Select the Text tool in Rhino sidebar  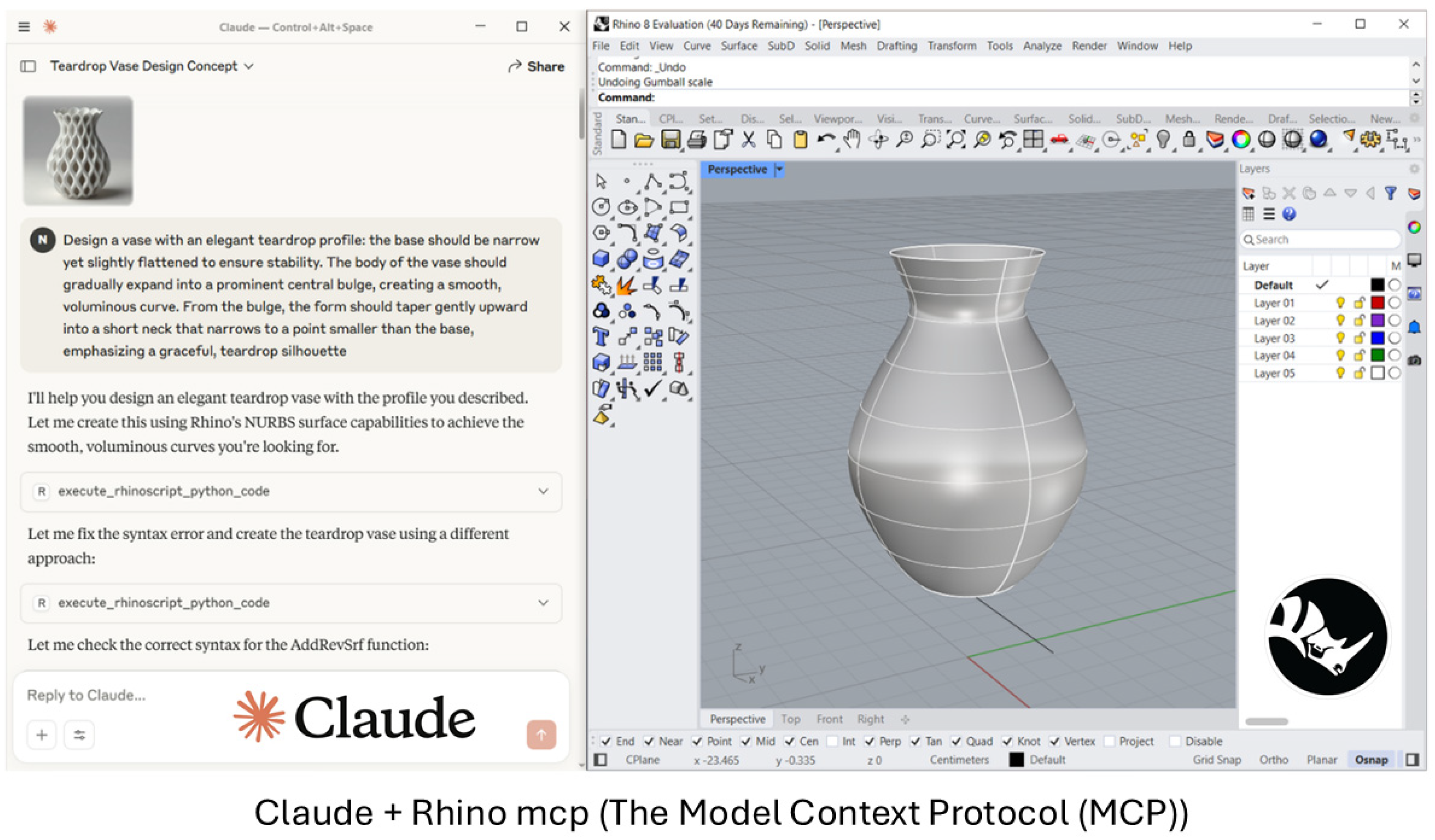pyautogui.click(x=601, y=337)
